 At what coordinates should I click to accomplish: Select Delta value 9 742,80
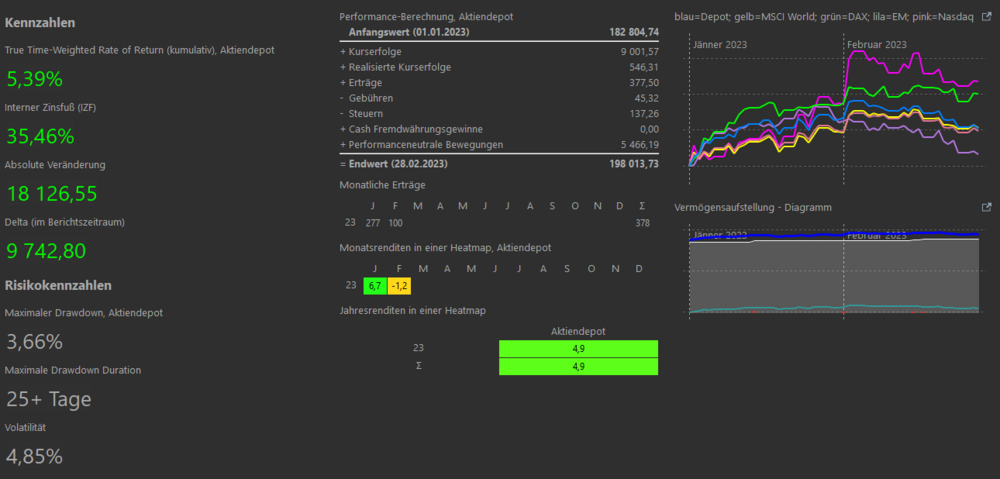[46, 251]
